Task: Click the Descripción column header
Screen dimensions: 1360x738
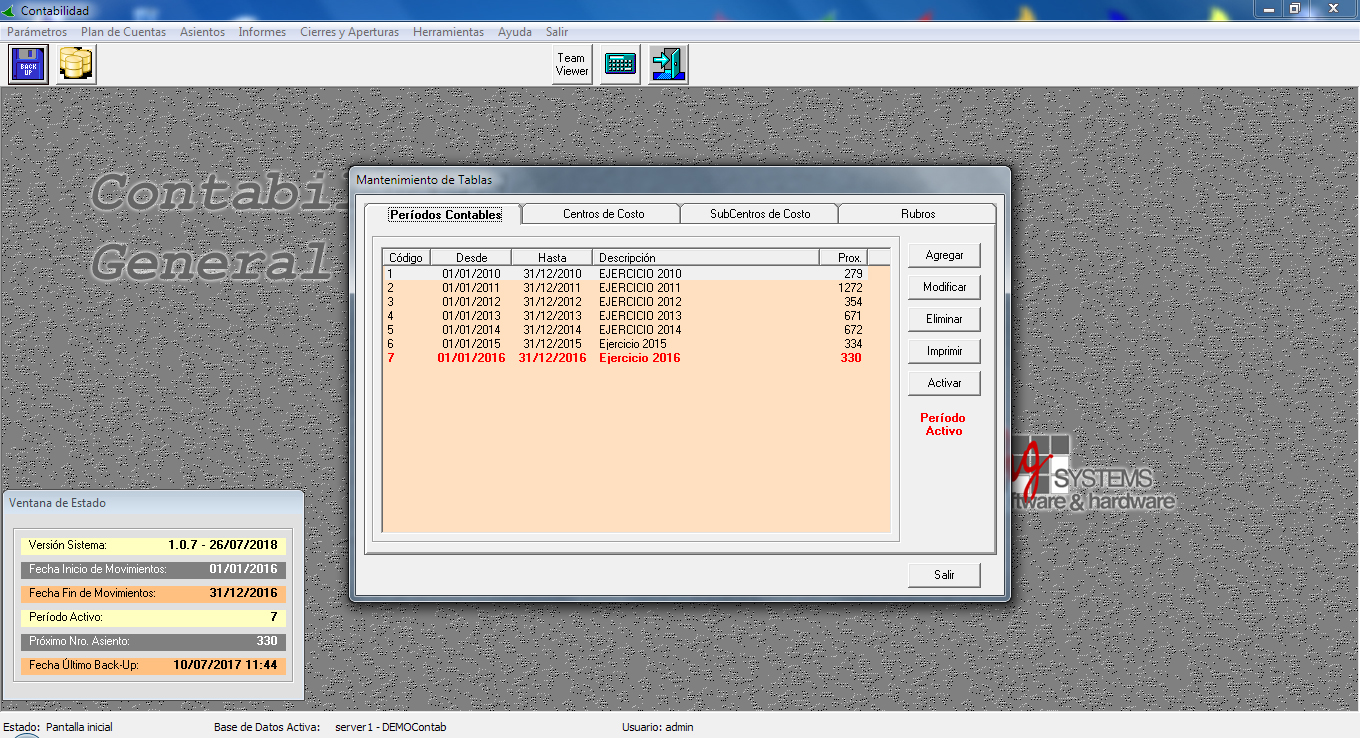Action: [x=705, y=258]
